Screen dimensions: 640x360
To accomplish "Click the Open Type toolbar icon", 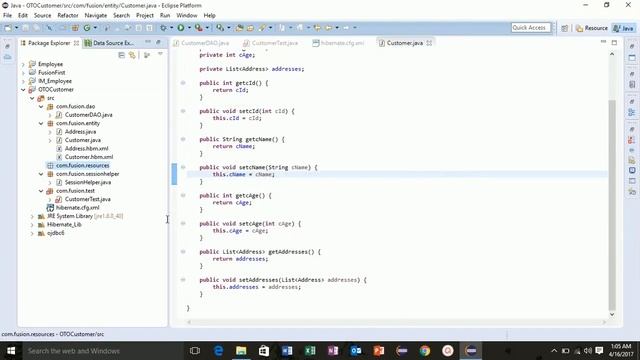I will pos(240,28).
